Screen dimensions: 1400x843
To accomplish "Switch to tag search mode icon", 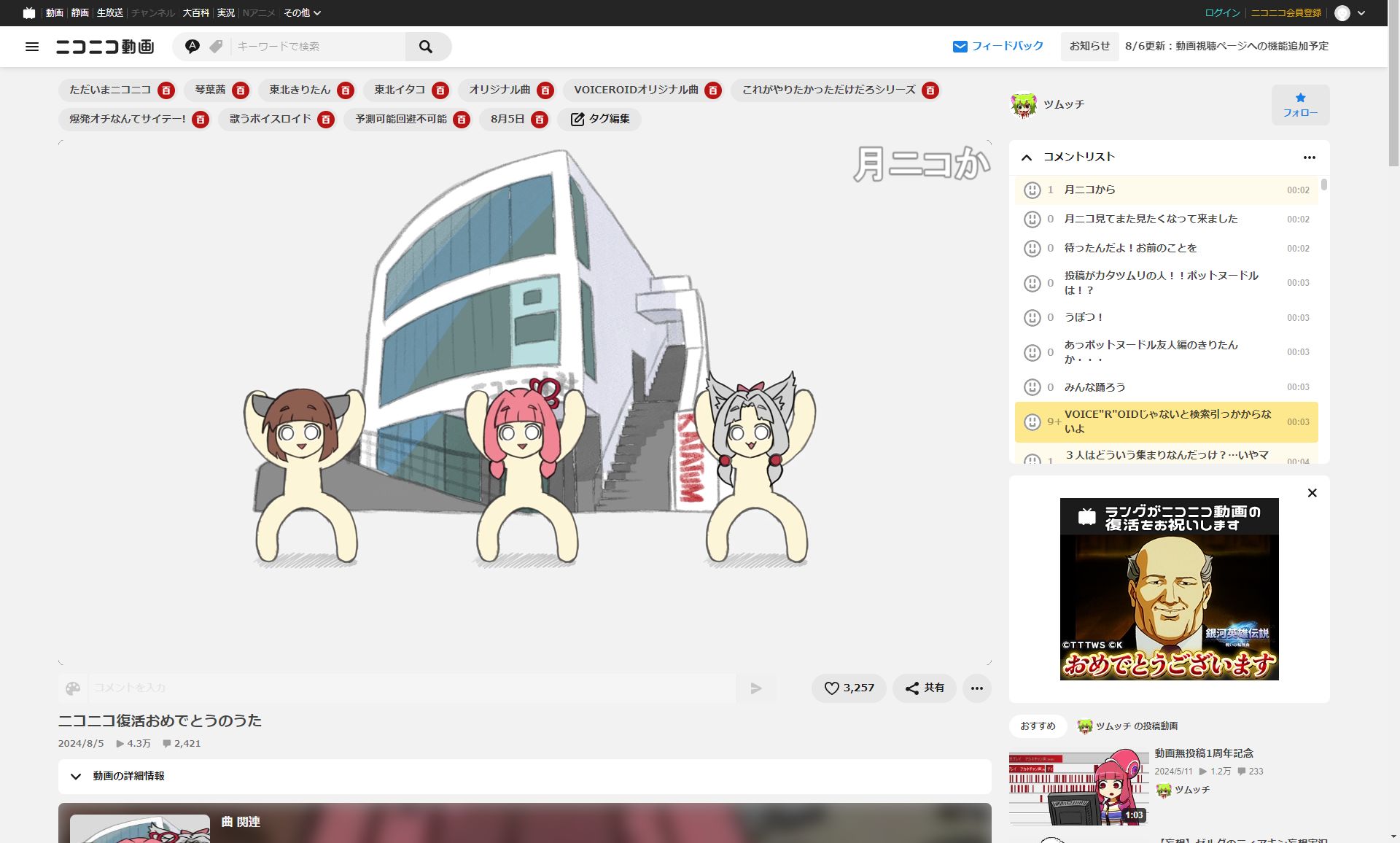I will click(216, 47).
